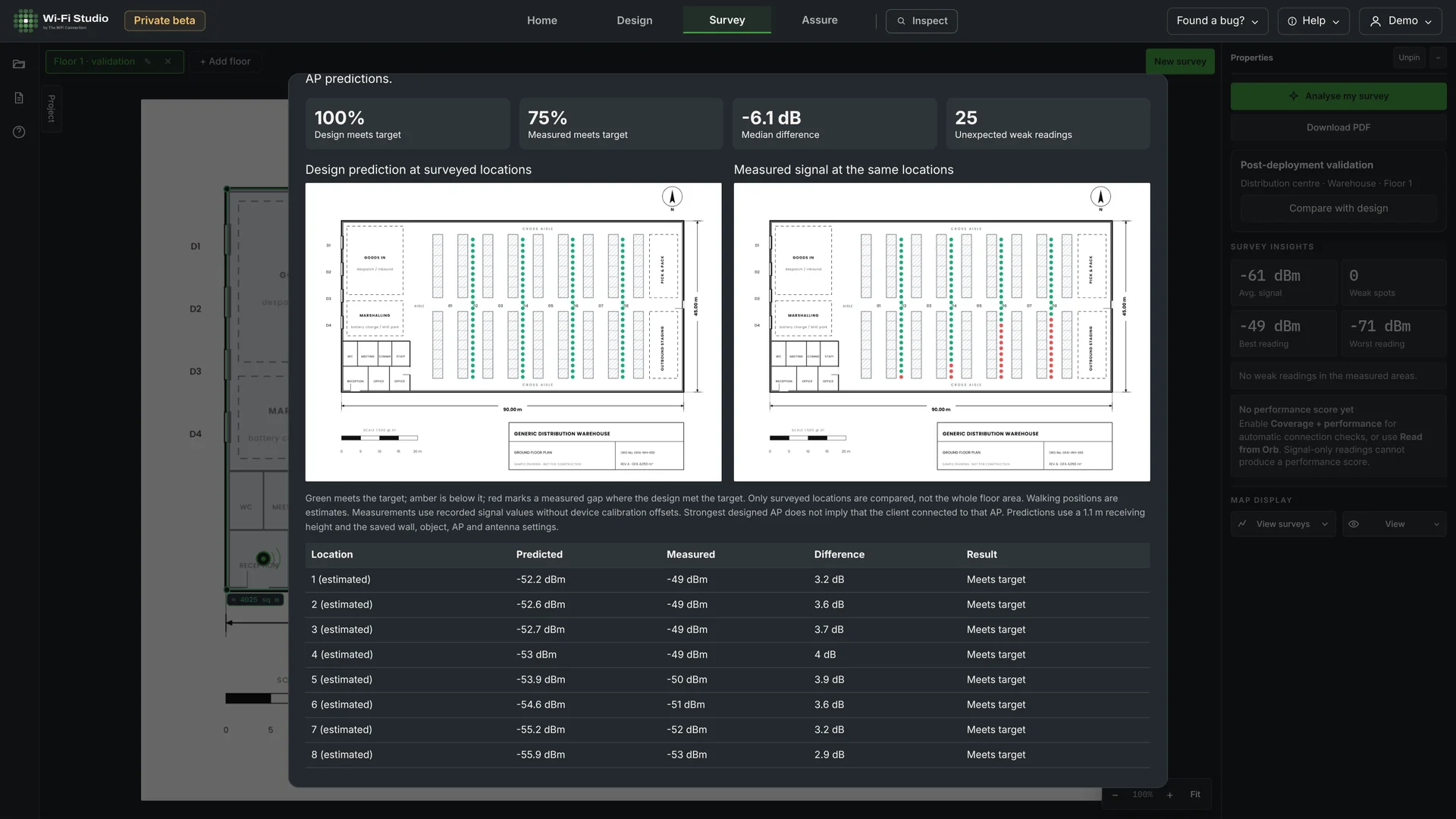Click the Measured signal floor plan image
1456x819 pixels.
(x=942, y=332)
